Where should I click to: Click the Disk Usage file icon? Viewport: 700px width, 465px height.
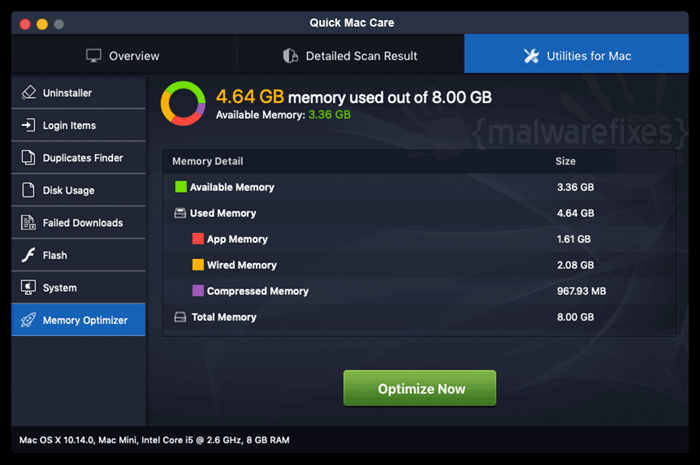pyautogui.click(x=29, y=190)
